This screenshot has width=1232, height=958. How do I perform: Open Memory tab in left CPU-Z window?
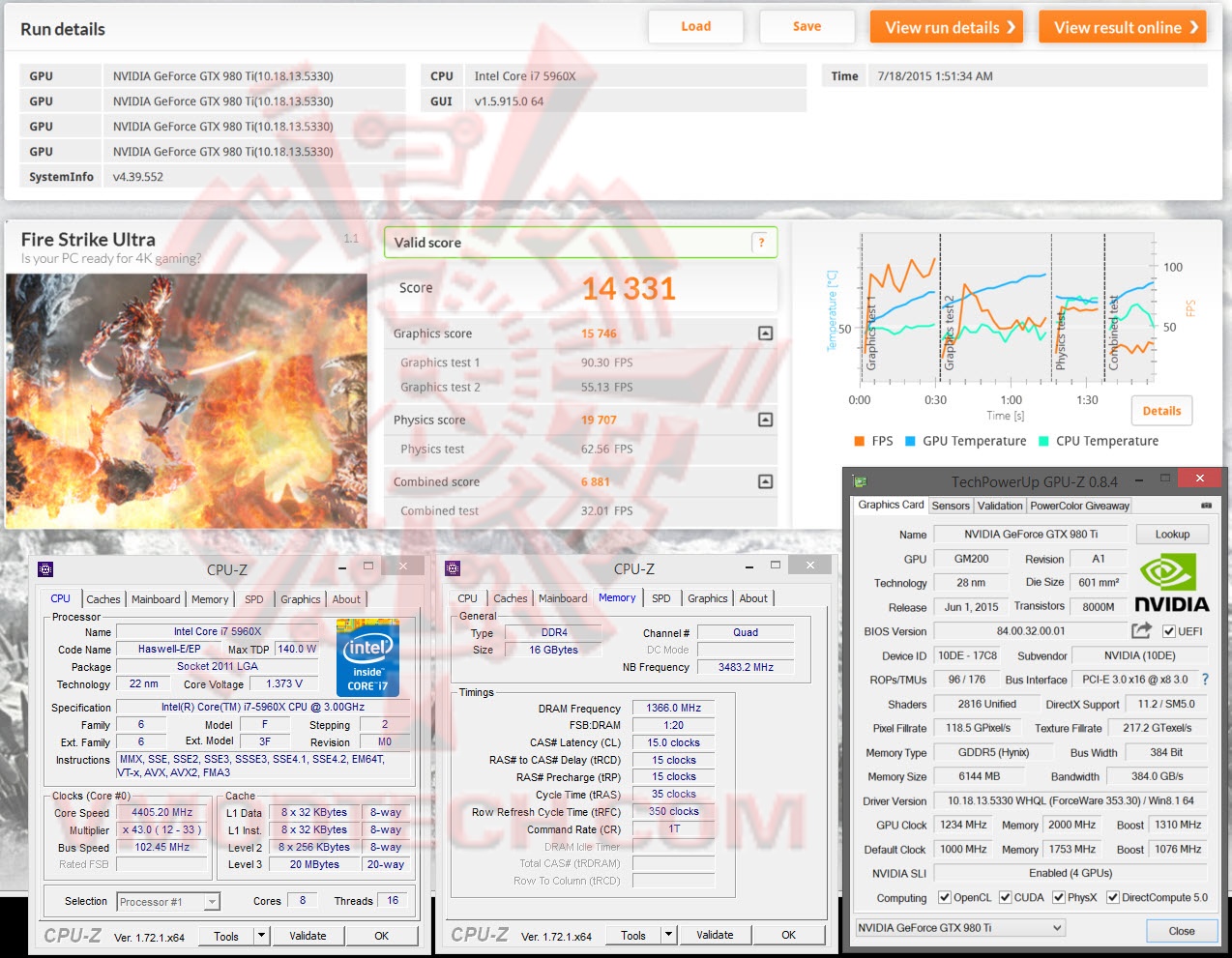[210, 599]
